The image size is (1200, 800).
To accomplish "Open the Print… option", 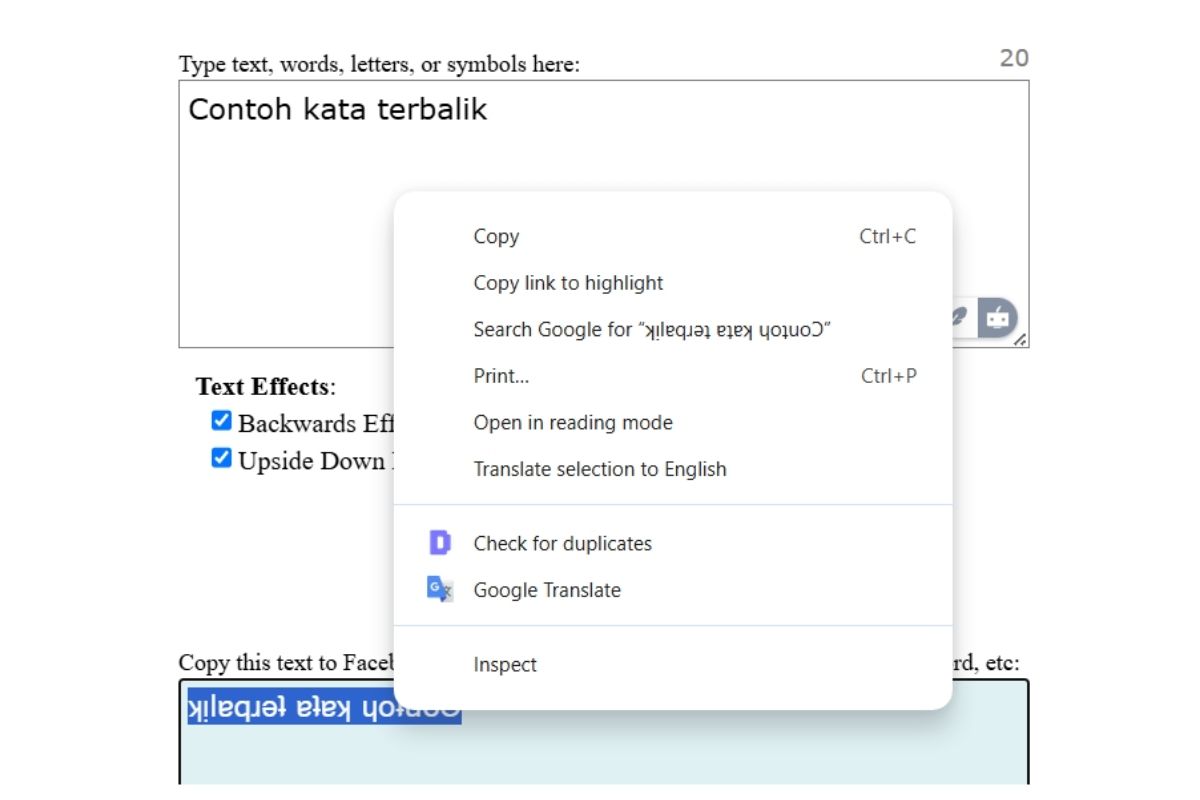I will coord(501,376).
